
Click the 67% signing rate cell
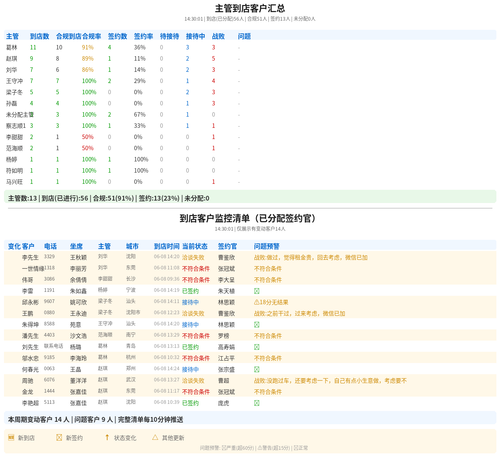tap(140, 115)
